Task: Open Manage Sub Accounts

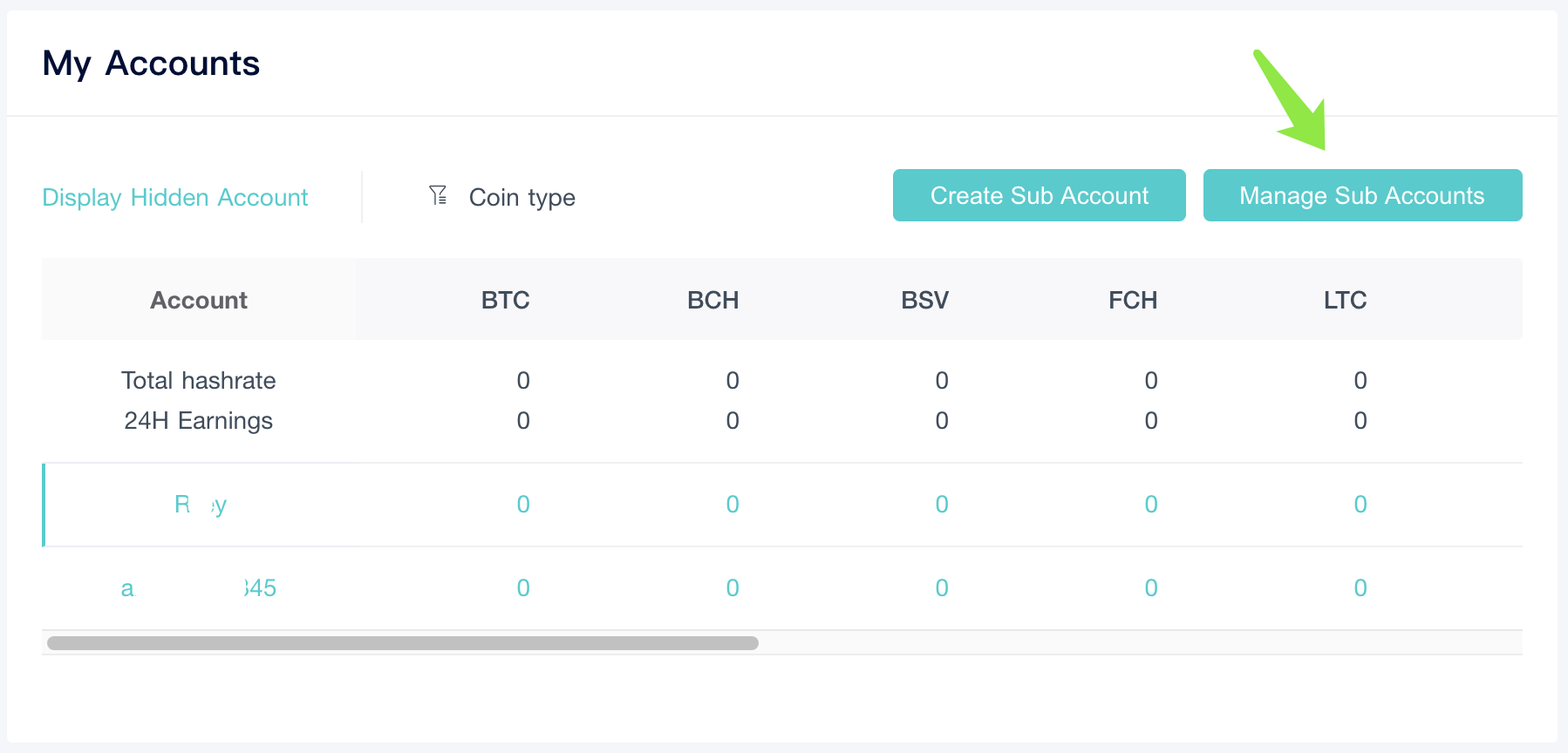Action: (x=1362, y=195)
